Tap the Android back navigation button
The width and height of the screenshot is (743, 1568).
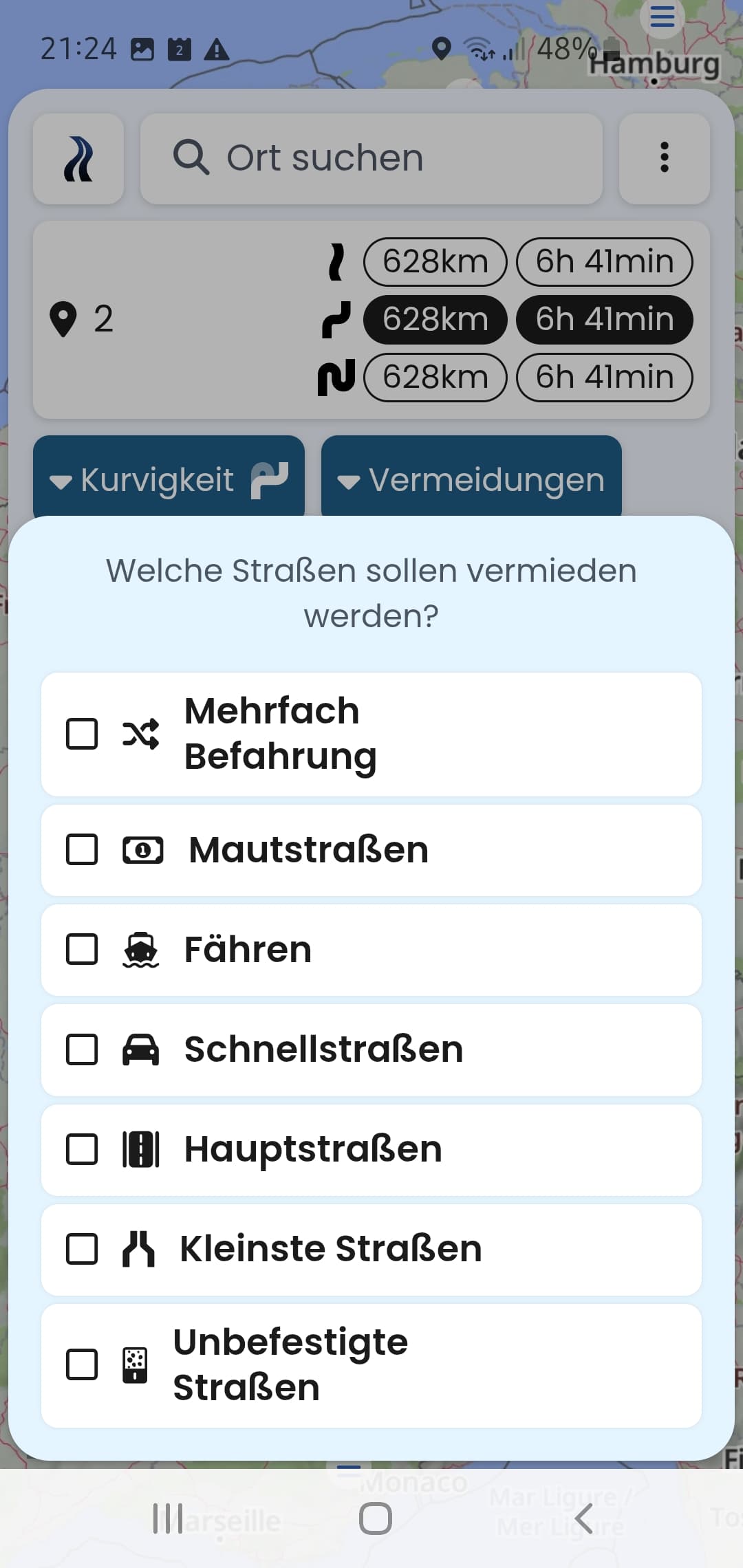pyautogui.click(x=583, y=1518)
